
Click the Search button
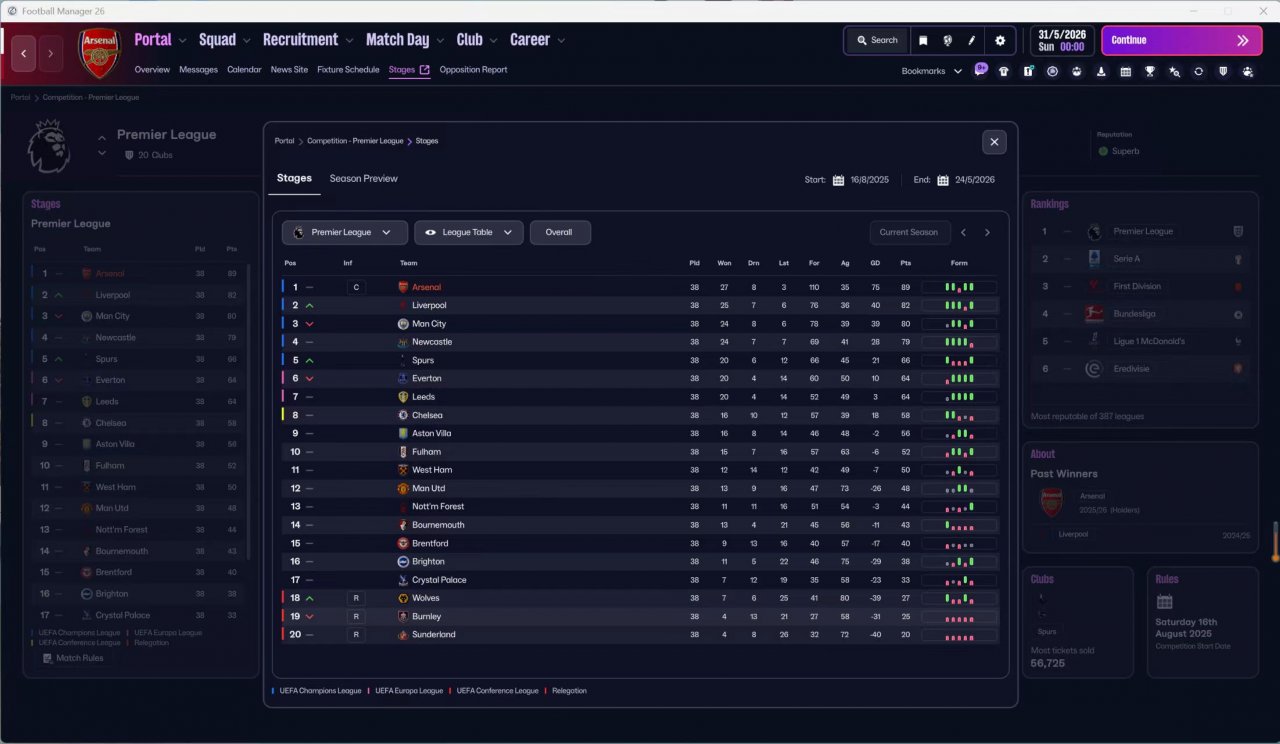877,41
